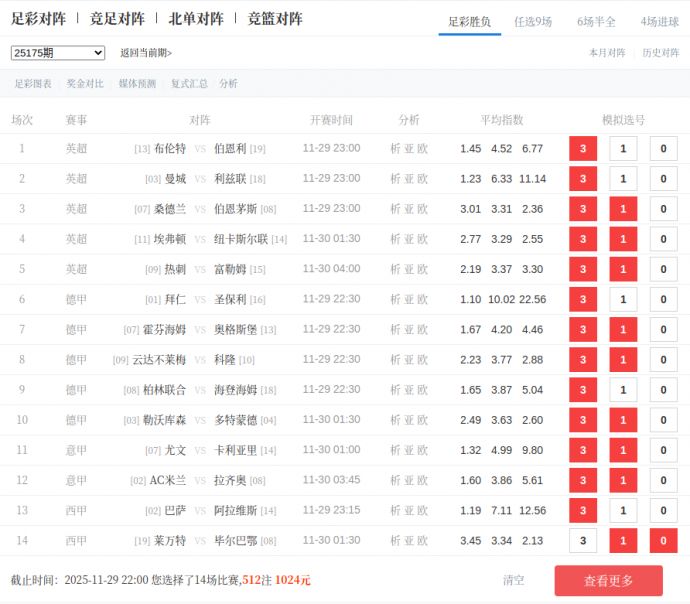Viewport: 690px width, 604px height.
Task: Switch to the 6场半全 tab
Action: point(596,21)
